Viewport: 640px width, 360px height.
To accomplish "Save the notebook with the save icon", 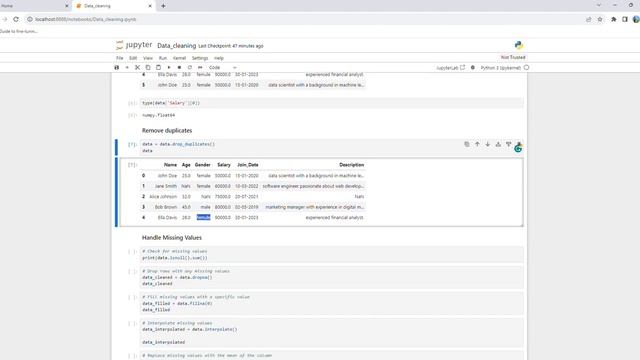I will coord(117,67).
